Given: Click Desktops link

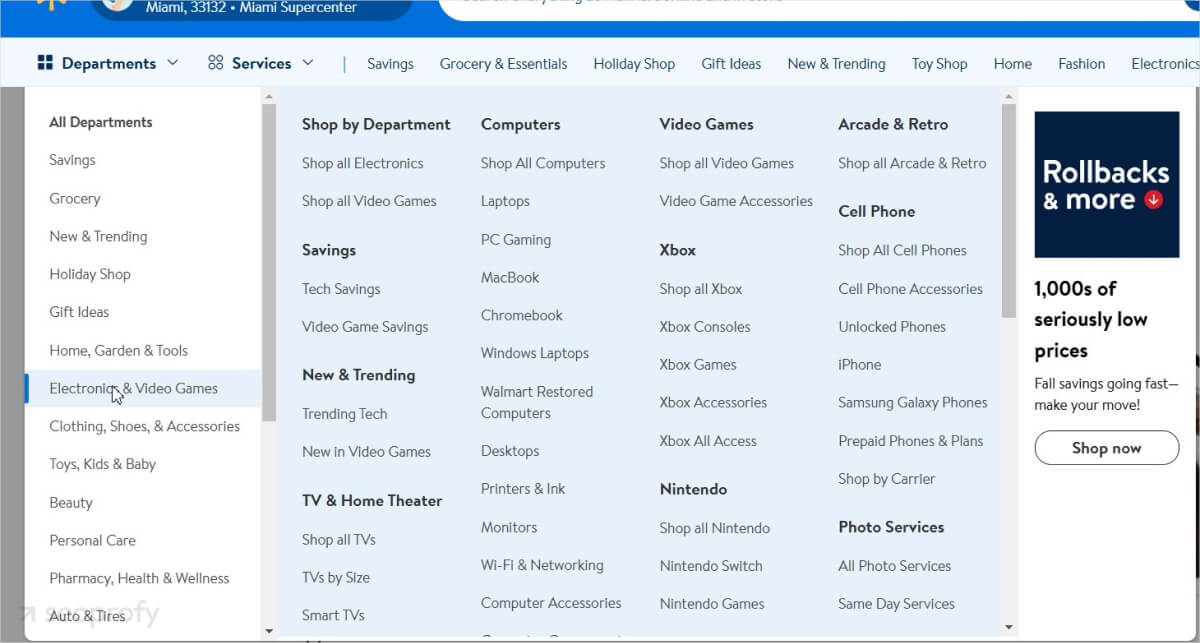Looking at the screenshot, I should (x=510, y=451).
